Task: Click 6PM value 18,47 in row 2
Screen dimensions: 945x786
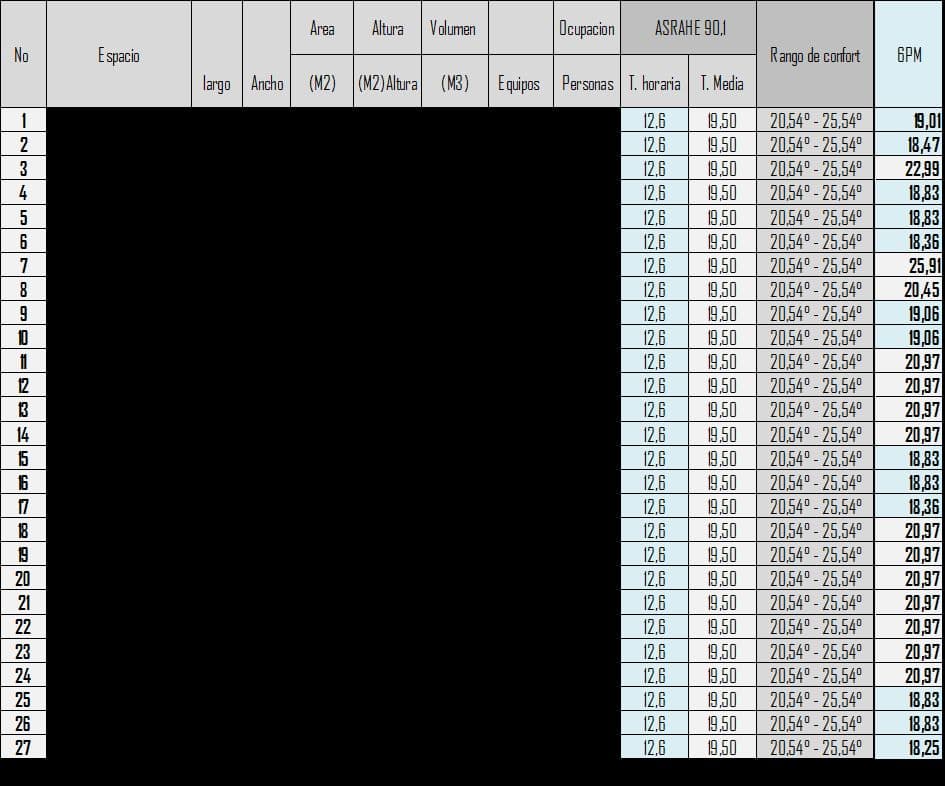Action: click(909, 145)
